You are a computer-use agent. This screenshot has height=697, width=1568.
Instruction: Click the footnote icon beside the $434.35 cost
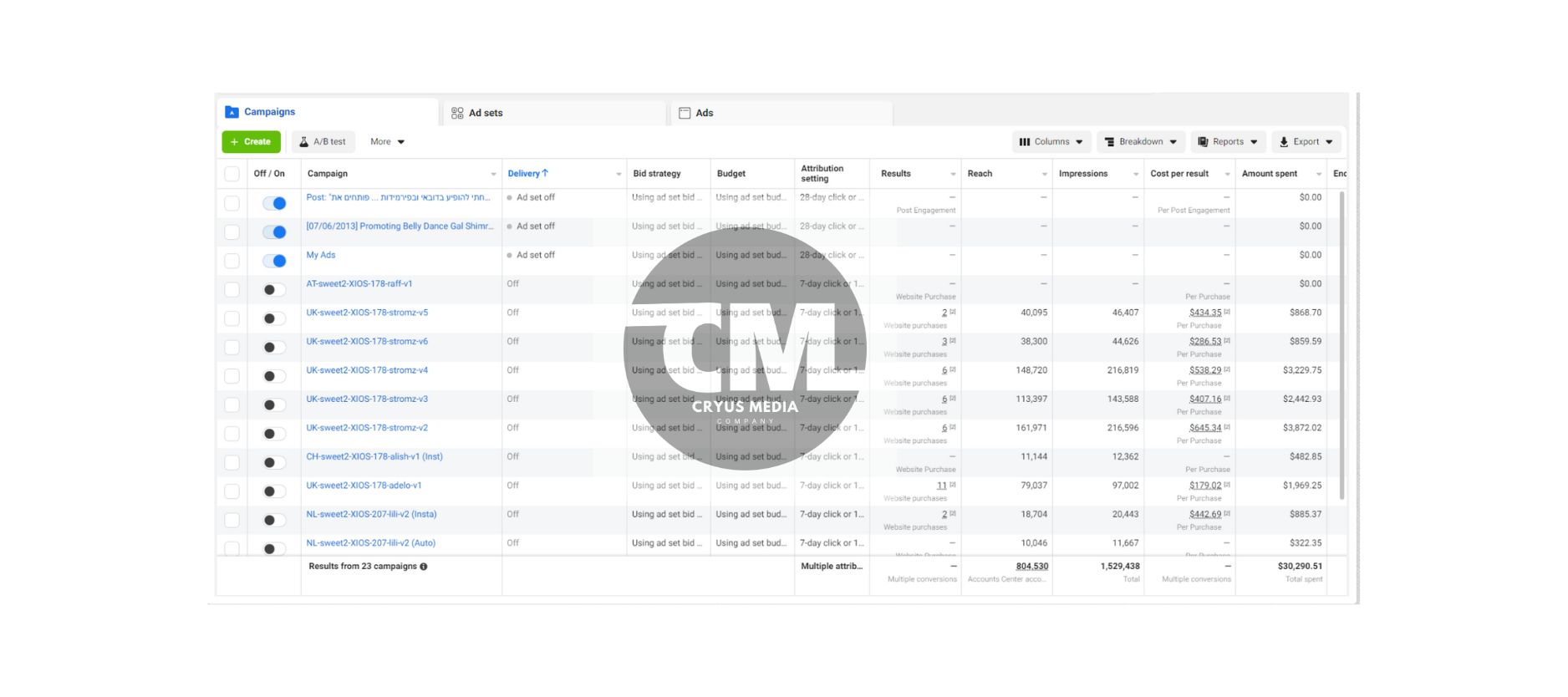click(x=1227, y=312)
